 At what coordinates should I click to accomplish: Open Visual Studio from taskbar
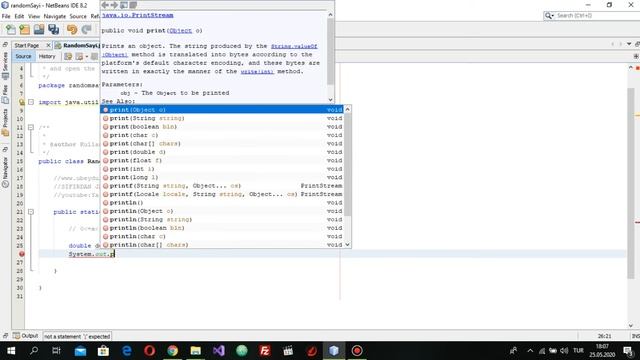pyautogui.click(x=218, y=351)
